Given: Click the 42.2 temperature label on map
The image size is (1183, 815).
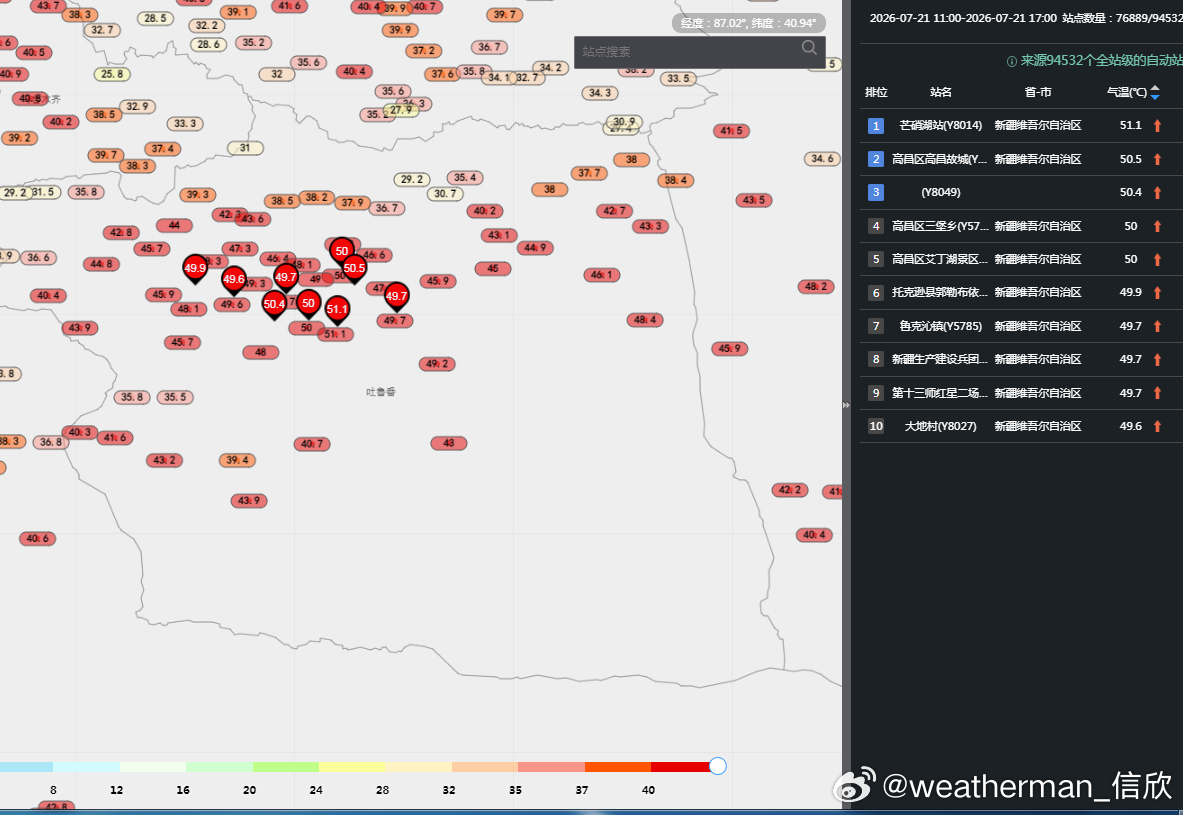Looking at the screenshot, I should (x=790, y=490).
